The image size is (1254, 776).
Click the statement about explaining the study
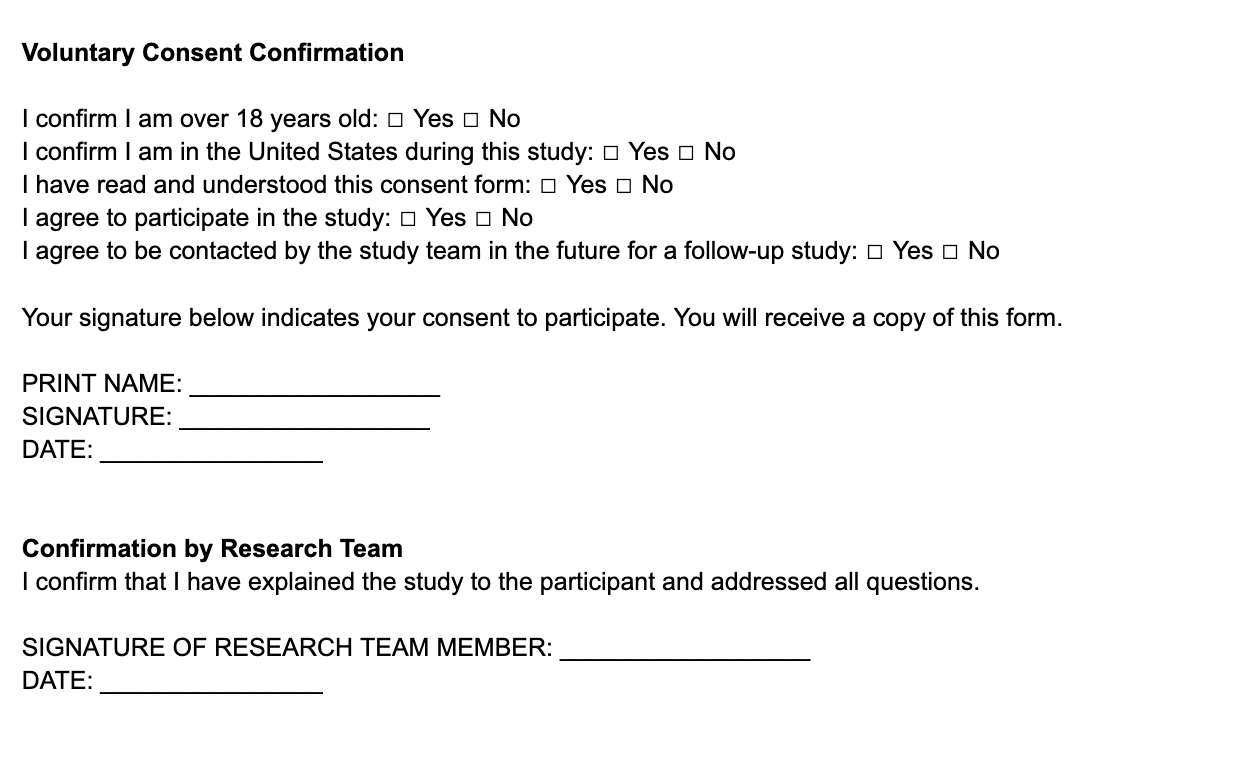coord(500,582)
